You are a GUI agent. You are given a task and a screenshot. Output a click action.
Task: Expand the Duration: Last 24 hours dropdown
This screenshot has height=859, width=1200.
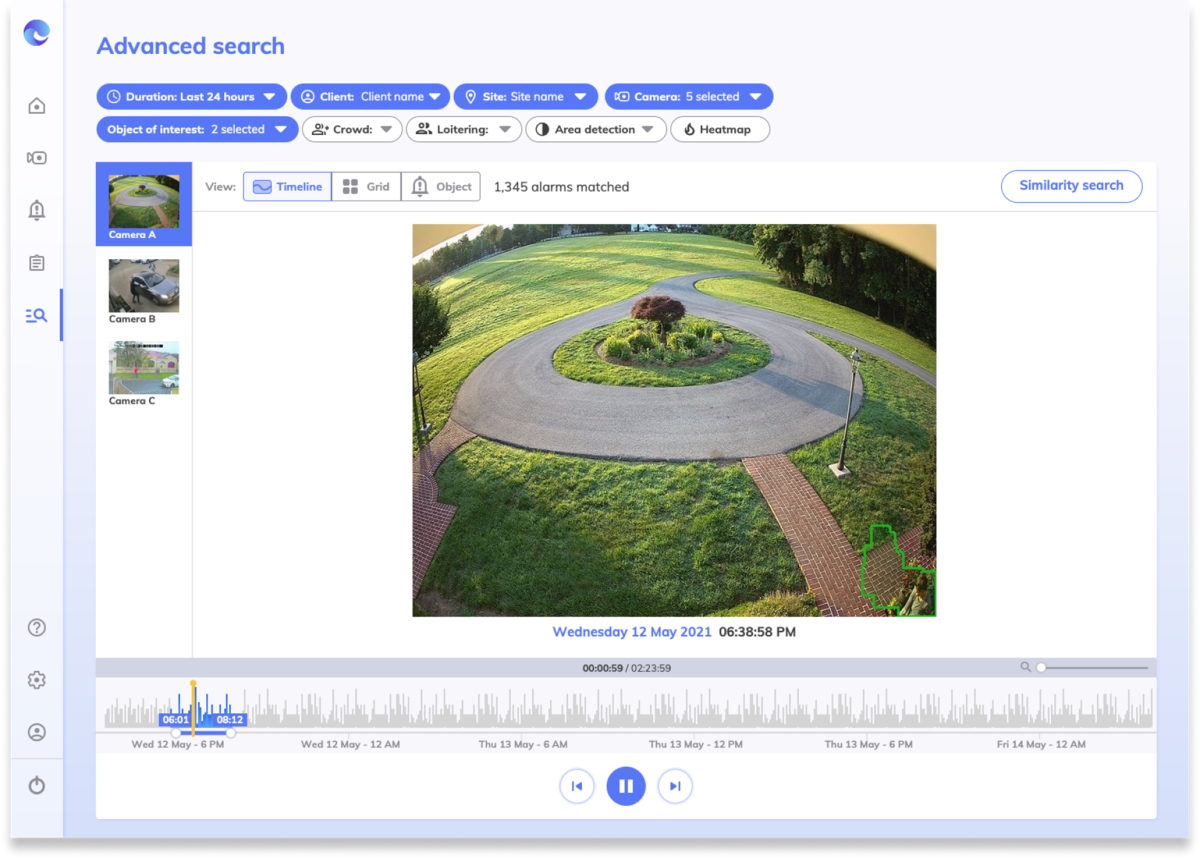tap(191, 97)
